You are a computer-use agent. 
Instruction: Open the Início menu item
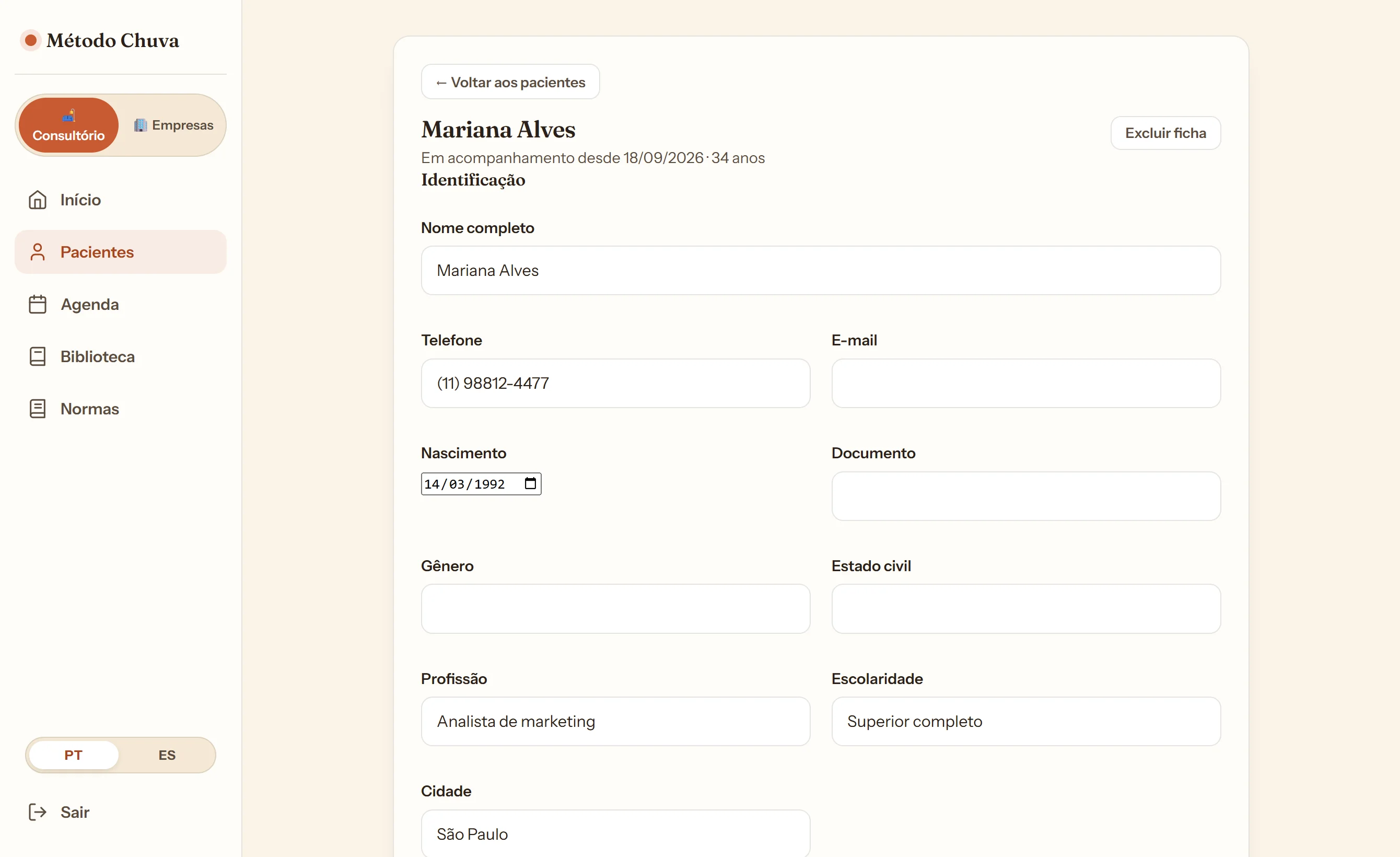pos(121,200)
